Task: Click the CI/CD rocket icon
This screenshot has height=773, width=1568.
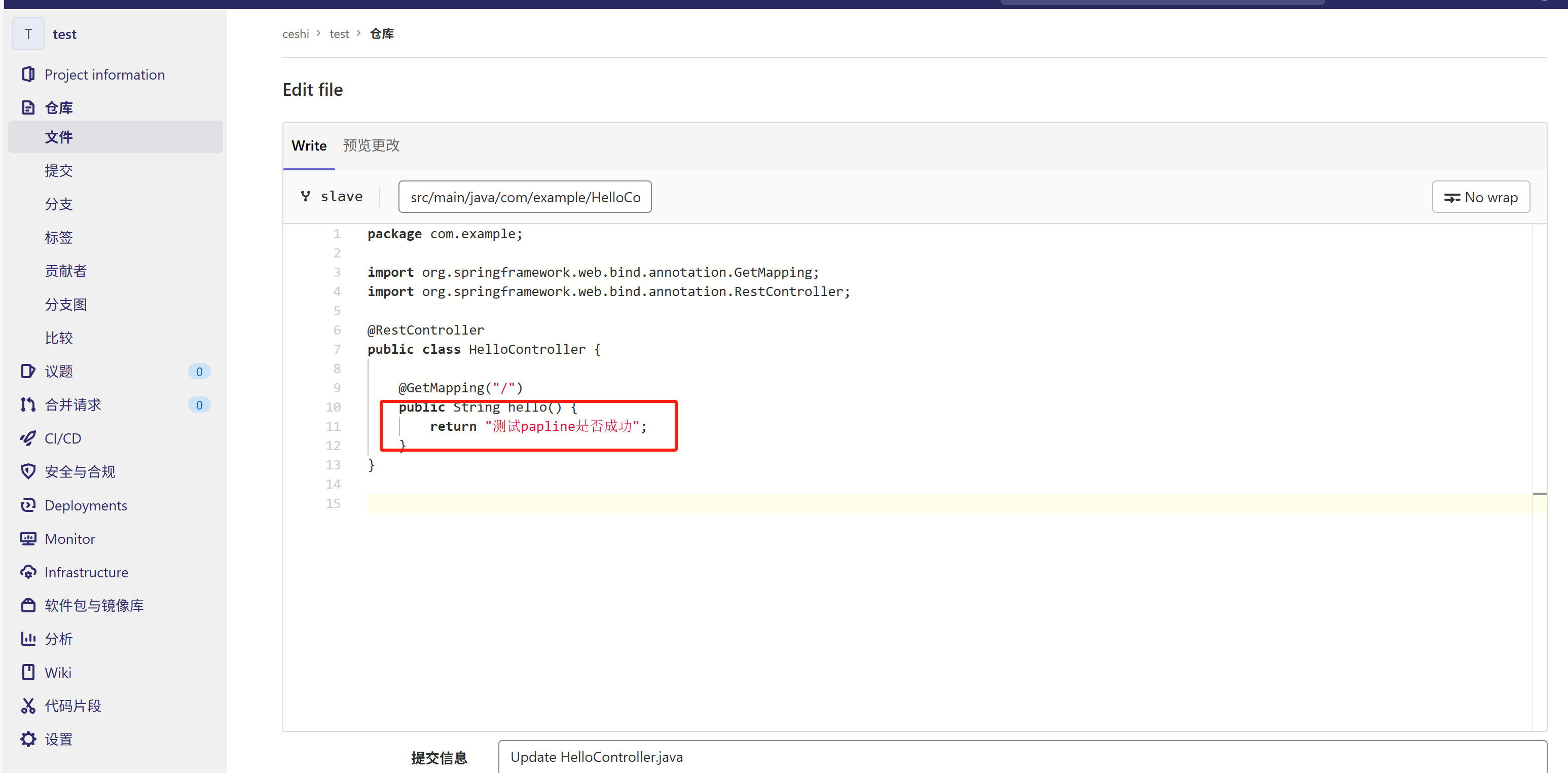Action: click(28, 438)
